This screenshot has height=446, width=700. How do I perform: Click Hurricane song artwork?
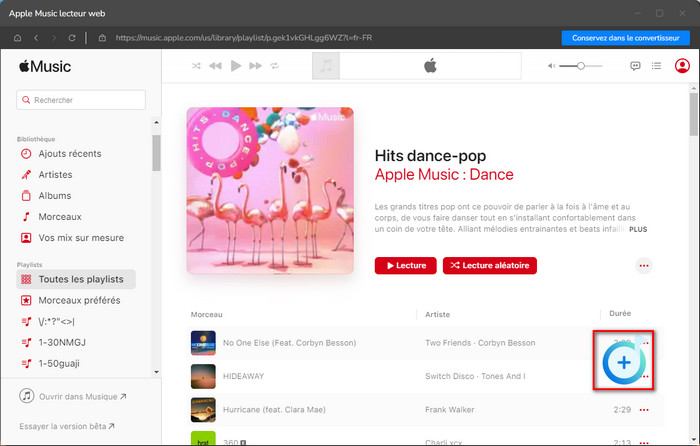click(203, 410)
